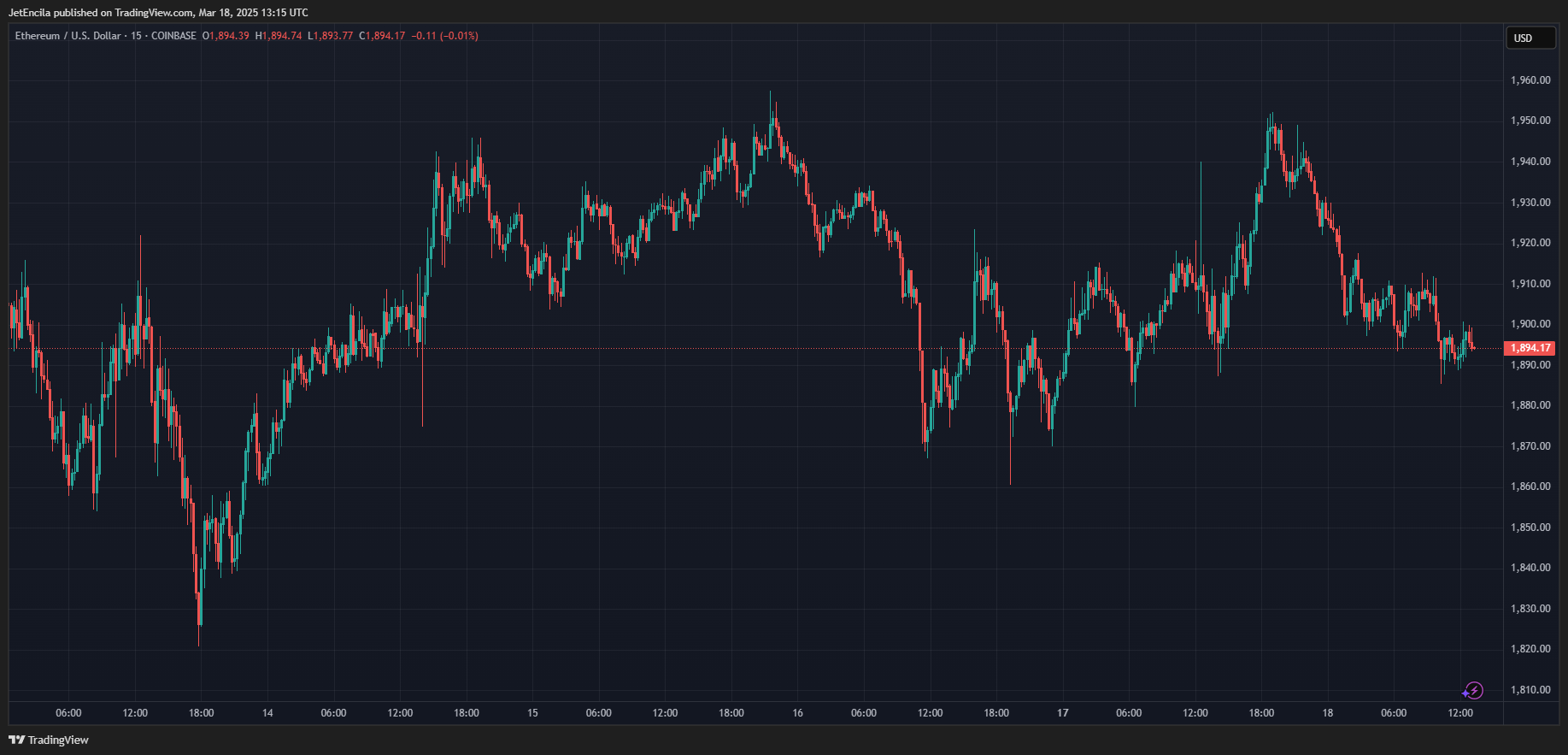Click the open price value O1,894.39

point(226,36)
